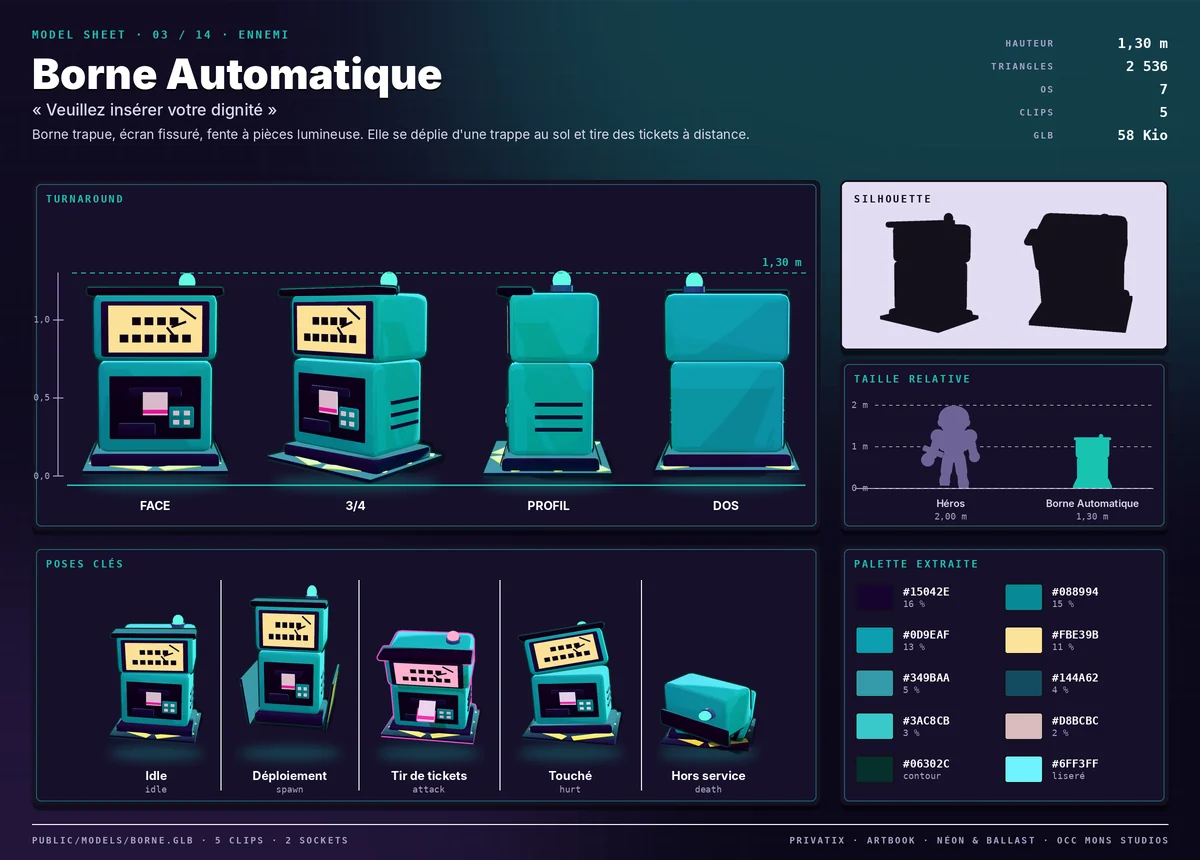1200x860 pixels.
Task: Click the #088994 color swatch
Action: pos(1023,597)
